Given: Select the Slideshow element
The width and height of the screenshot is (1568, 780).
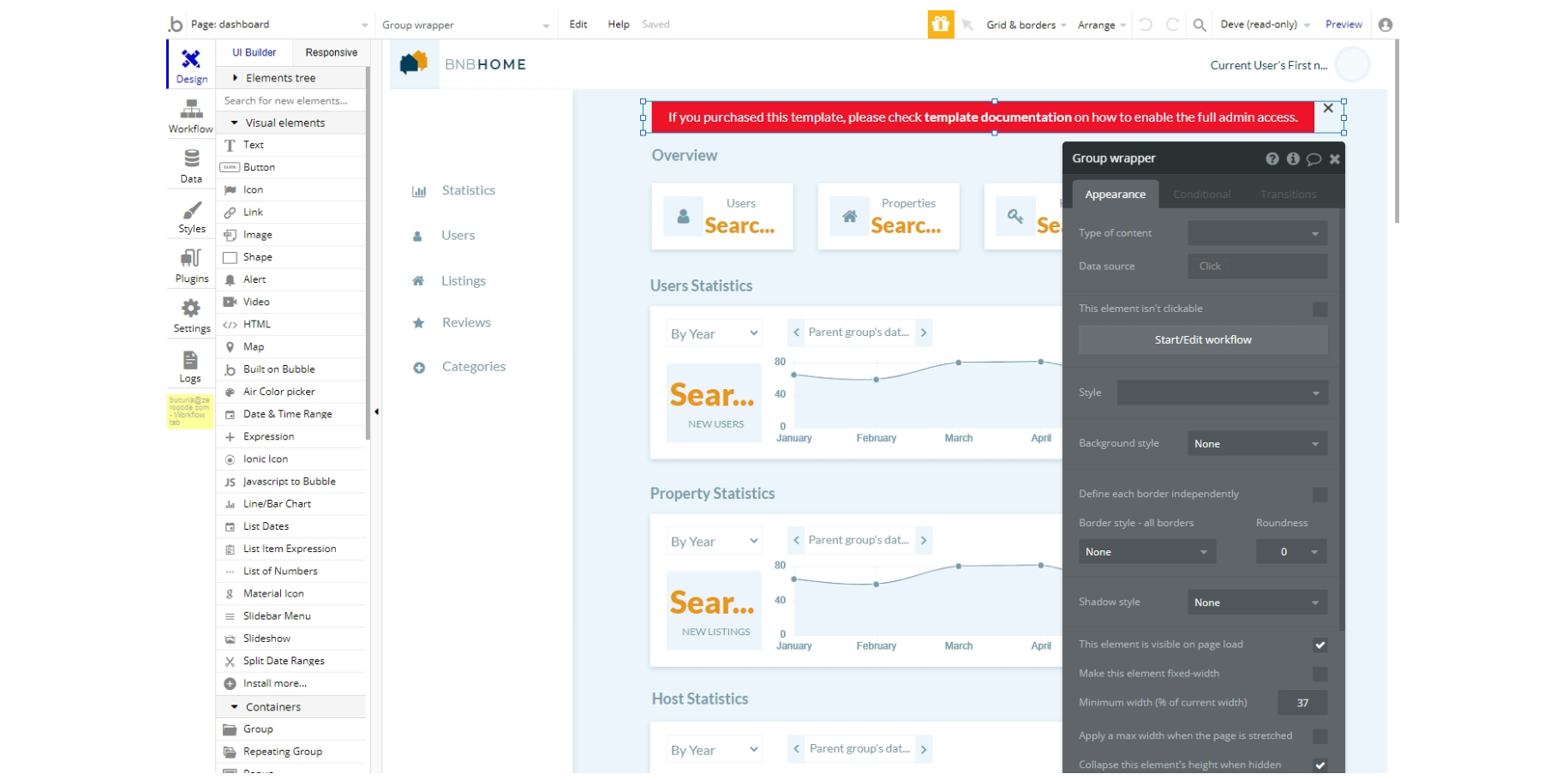Looking at the screenshot, I should [291, 639].
